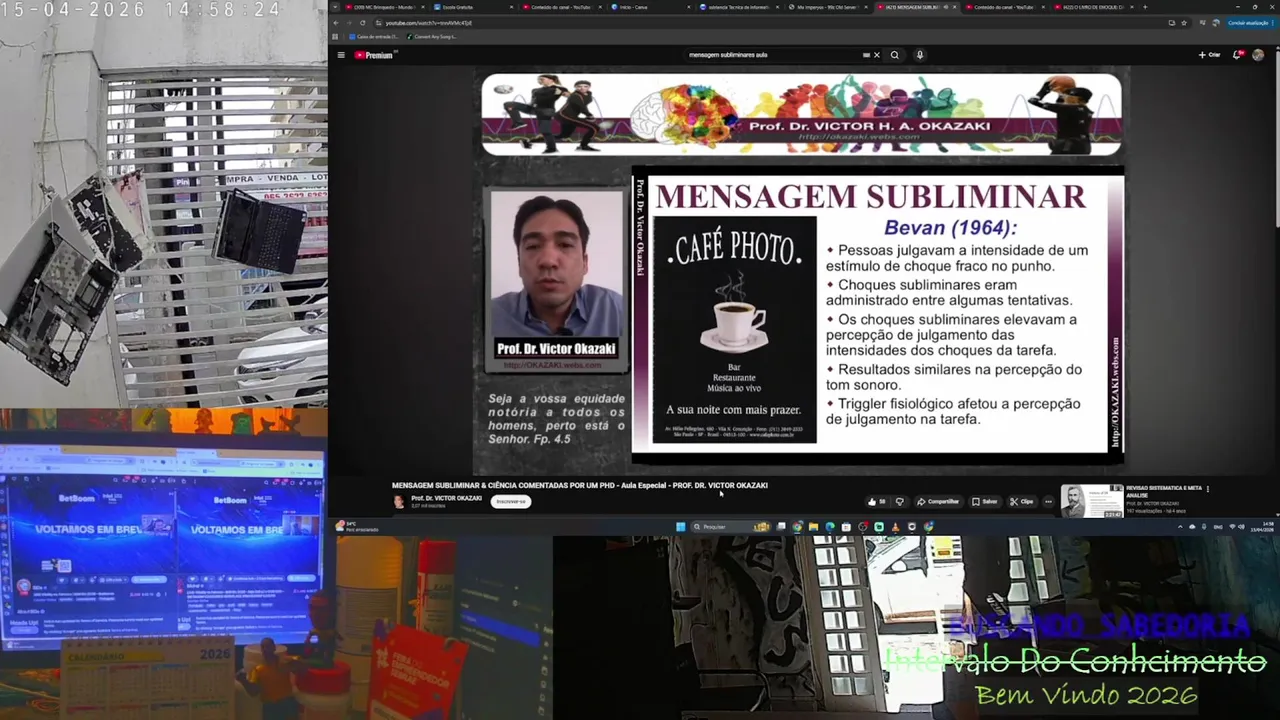Create a clip with the Clipe button

pos(1021,502)
